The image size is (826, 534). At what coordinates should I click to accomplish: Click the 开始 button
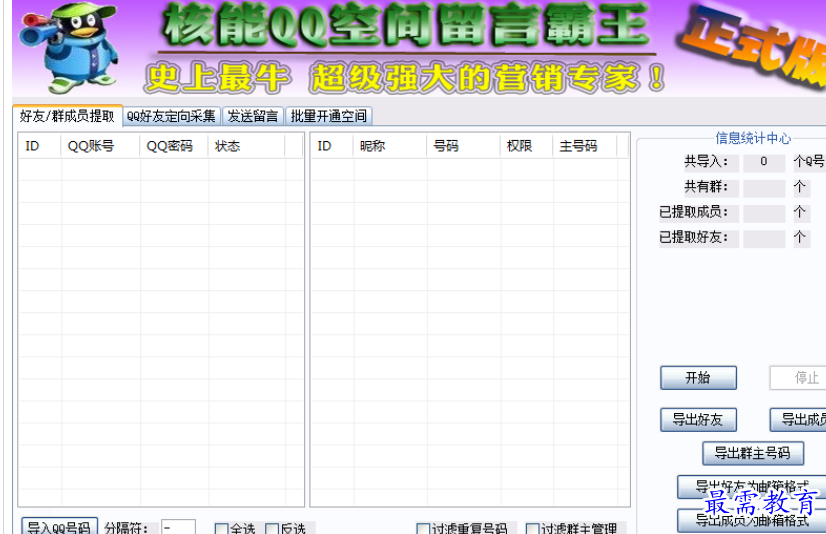698,378
